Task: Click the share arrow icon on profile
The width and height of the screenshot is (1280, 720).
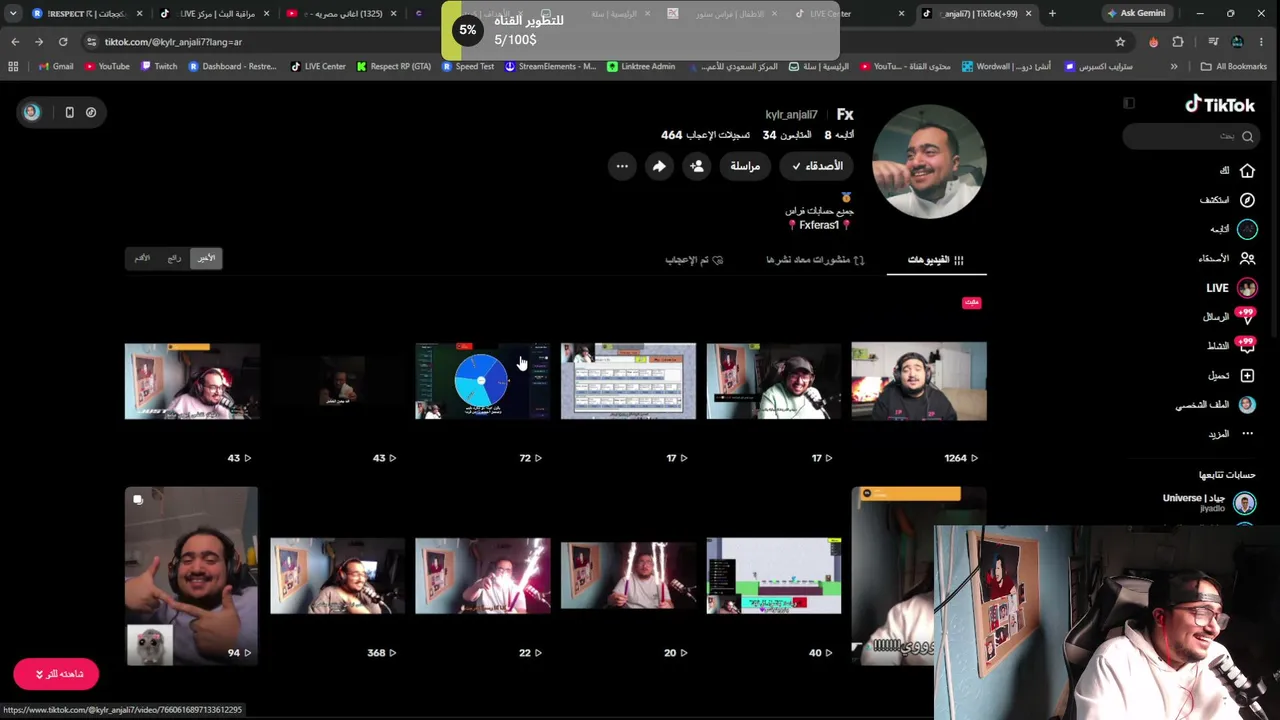Action: [659, 166]
